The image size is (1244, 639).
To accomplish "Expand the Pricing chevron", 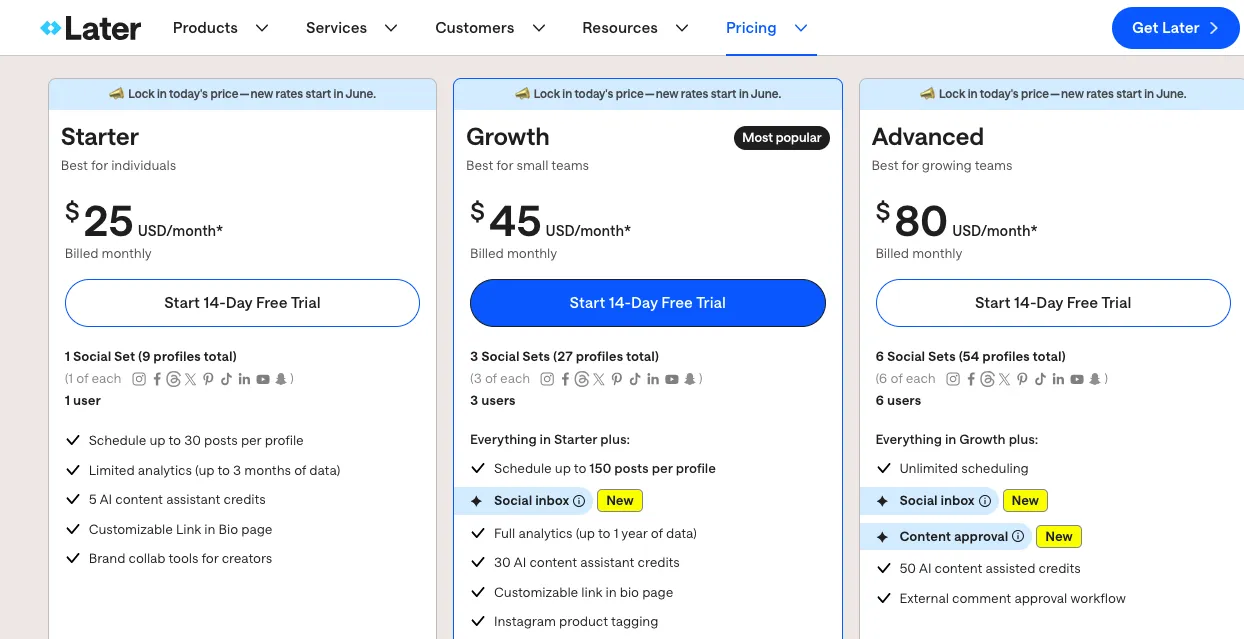I will point(801,28).
